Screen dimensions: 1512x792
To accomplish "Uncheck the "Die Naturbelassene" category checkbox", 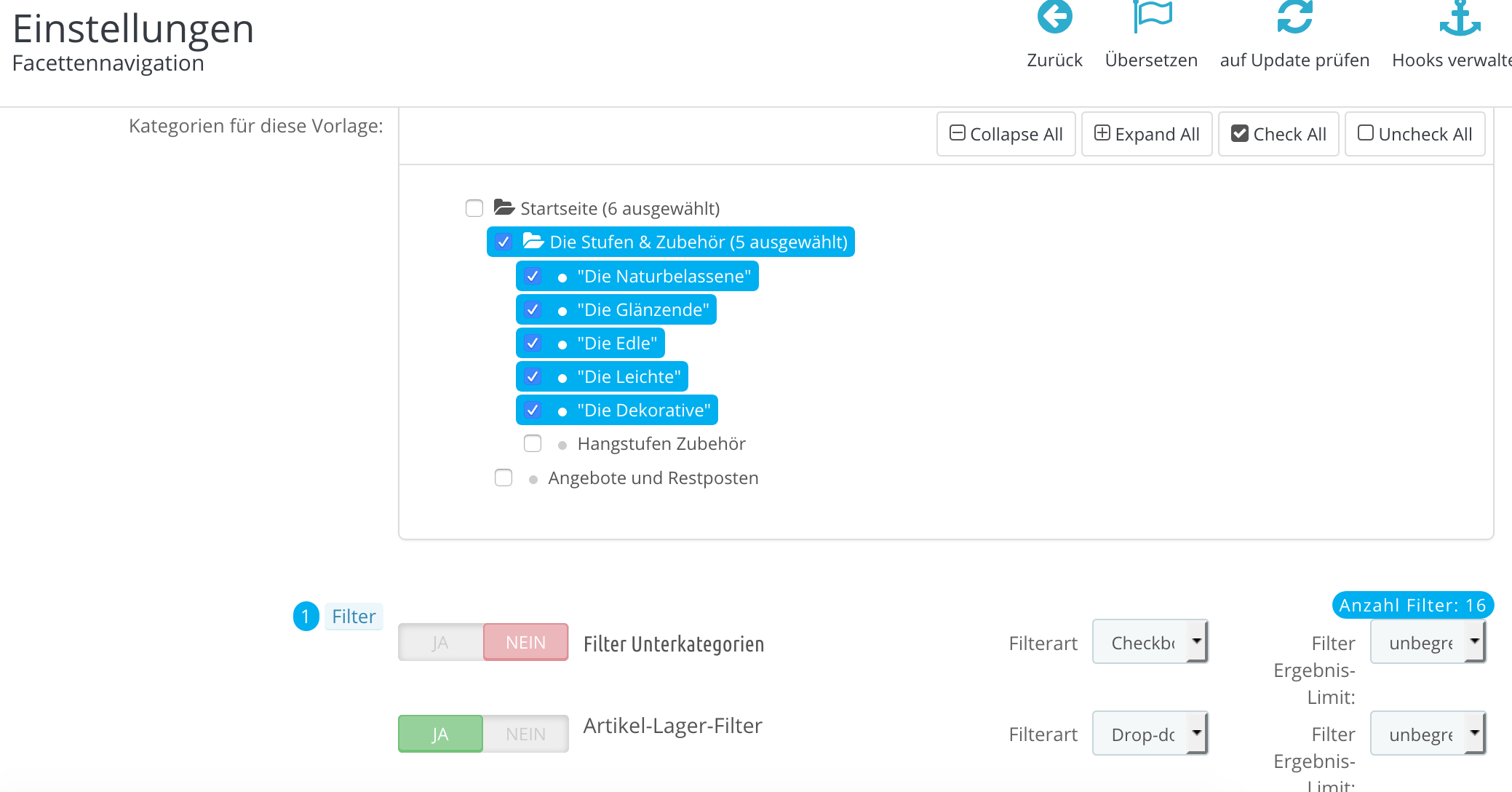I will coord(533,276).
